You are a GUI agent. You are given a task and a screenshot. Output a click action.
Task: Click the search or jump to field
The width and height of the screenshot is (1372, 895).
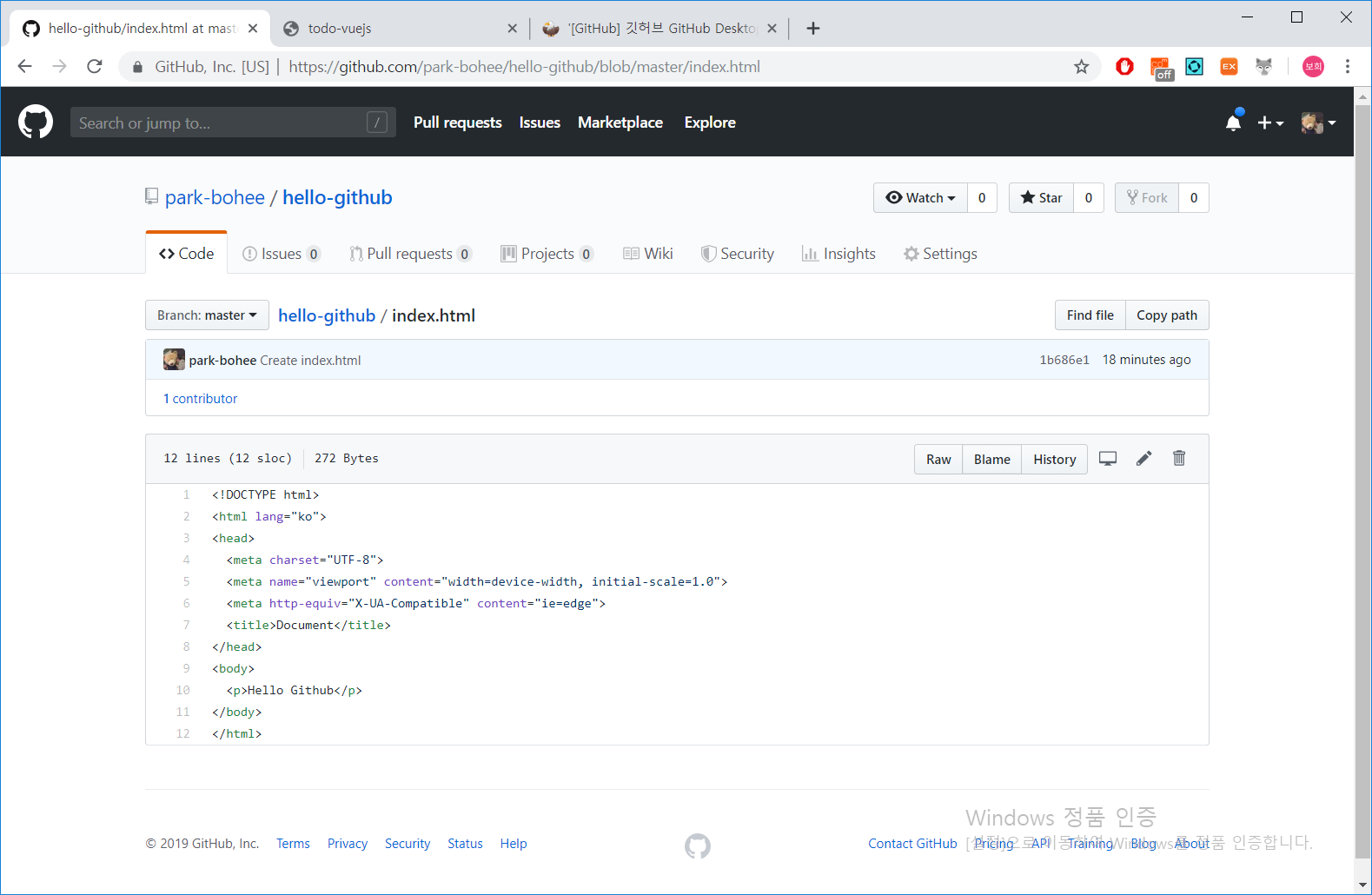tap(233, 123)
